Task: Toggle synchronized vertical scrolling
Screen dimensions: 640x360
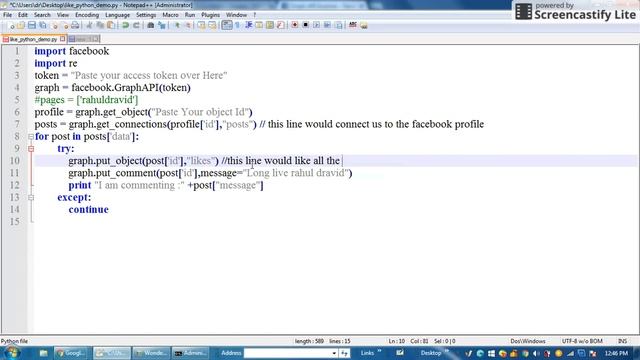Action: click(202, 25)
